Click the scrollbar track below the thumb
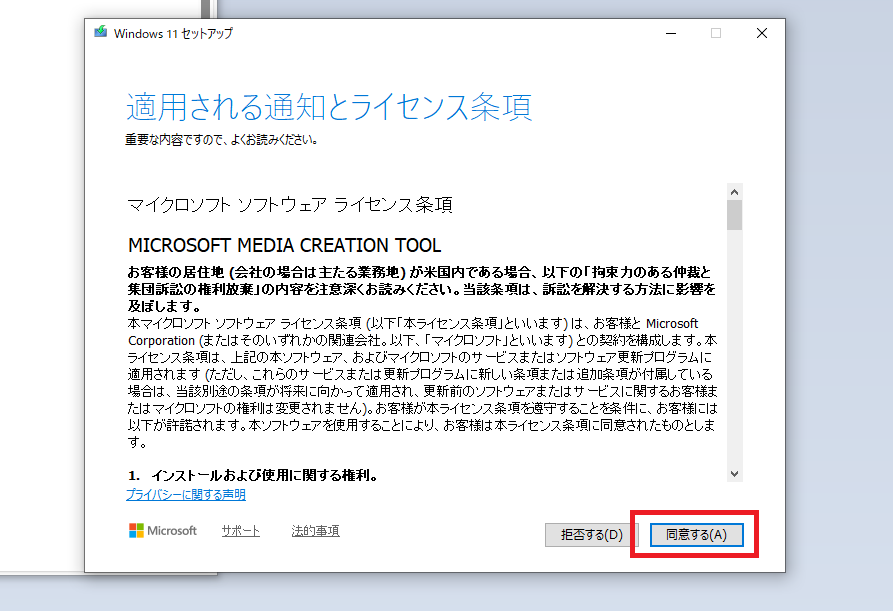This screenshot has height=611, width=893. [x=734, y=350]
